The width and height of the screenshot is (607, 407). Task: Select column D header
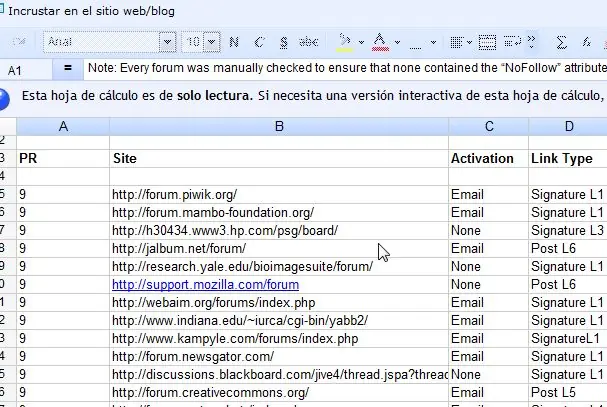pyautogui.click(x=568, y=126)
